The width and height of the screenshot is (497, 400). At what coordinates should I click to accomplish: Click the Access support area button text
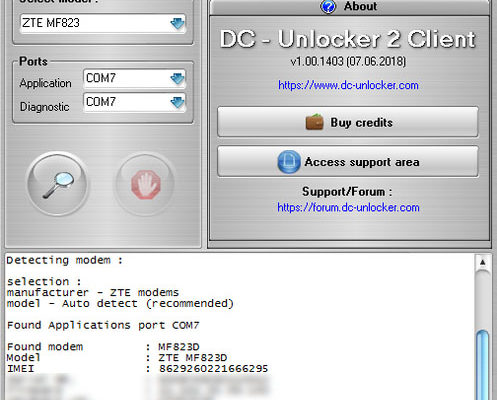(362, 162)
